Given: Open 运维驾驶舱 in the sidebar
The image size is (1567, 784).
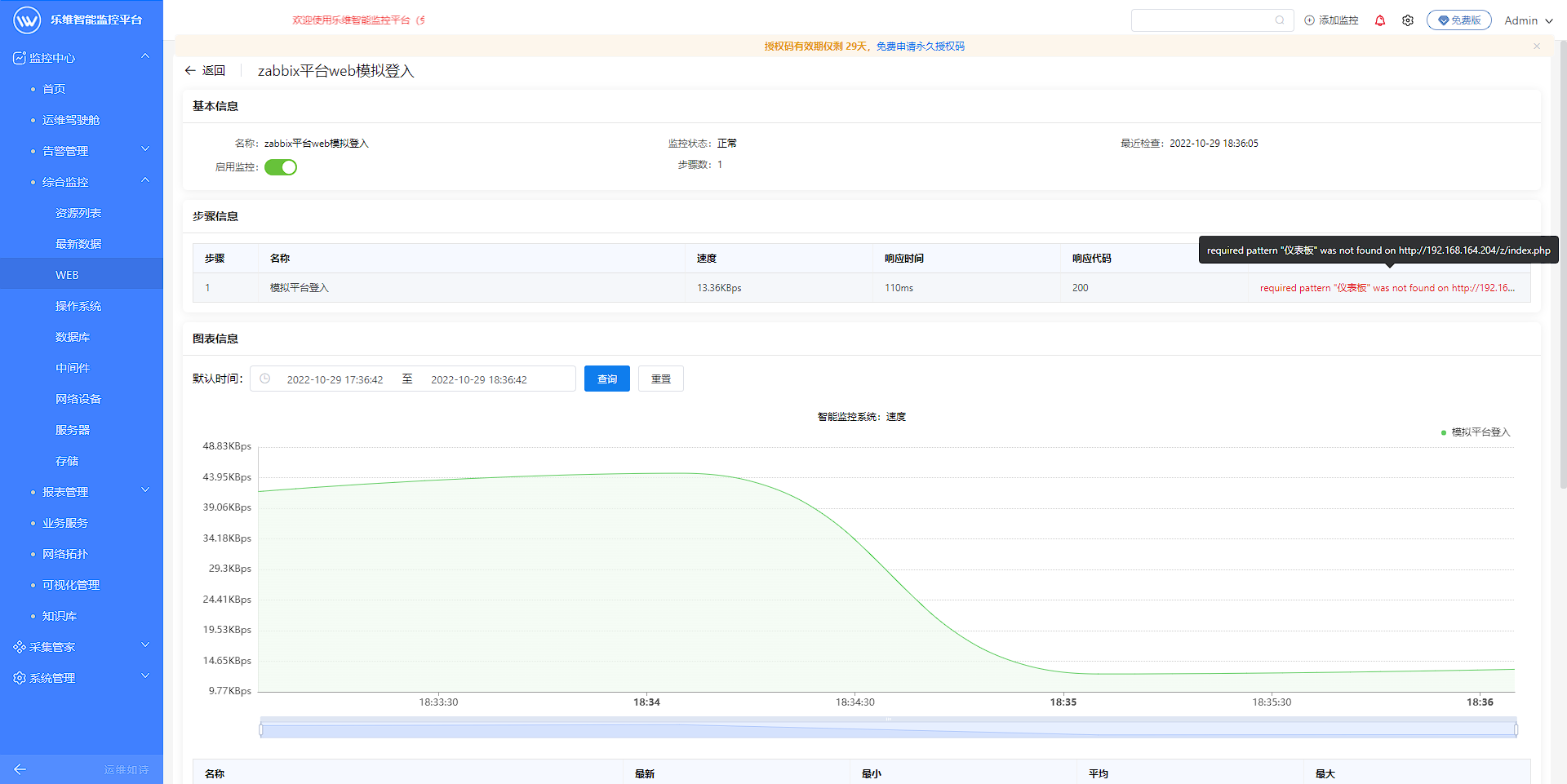Looking at the screenshot, I should pos(71,120).
